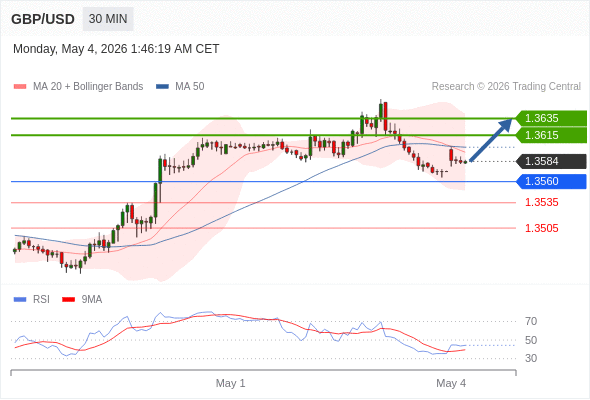Click the May 1 date axis label
The width and height of the screenshot is (590, 400).
pos(230,383)
